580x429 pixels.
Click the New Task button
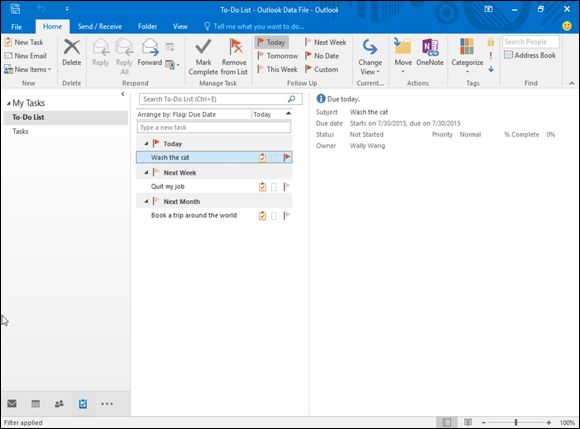[x=24, y=42]
